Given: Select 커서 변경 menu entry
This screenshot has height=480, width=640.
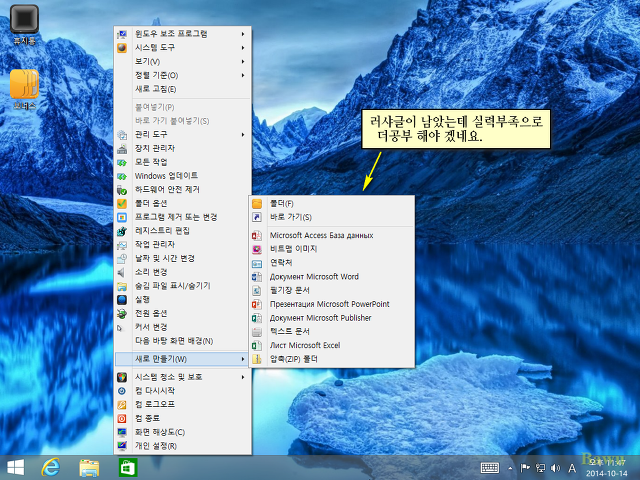Looking at the screenshot, I should coord(182,327).
